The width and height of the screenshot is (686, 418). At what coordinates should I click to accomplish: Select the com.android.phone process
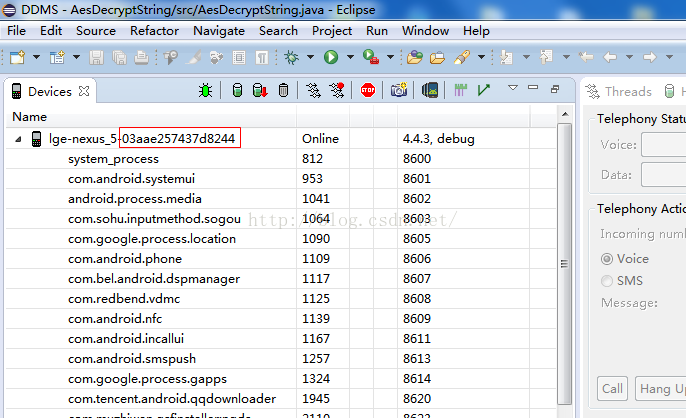click(x=281, y=259)
